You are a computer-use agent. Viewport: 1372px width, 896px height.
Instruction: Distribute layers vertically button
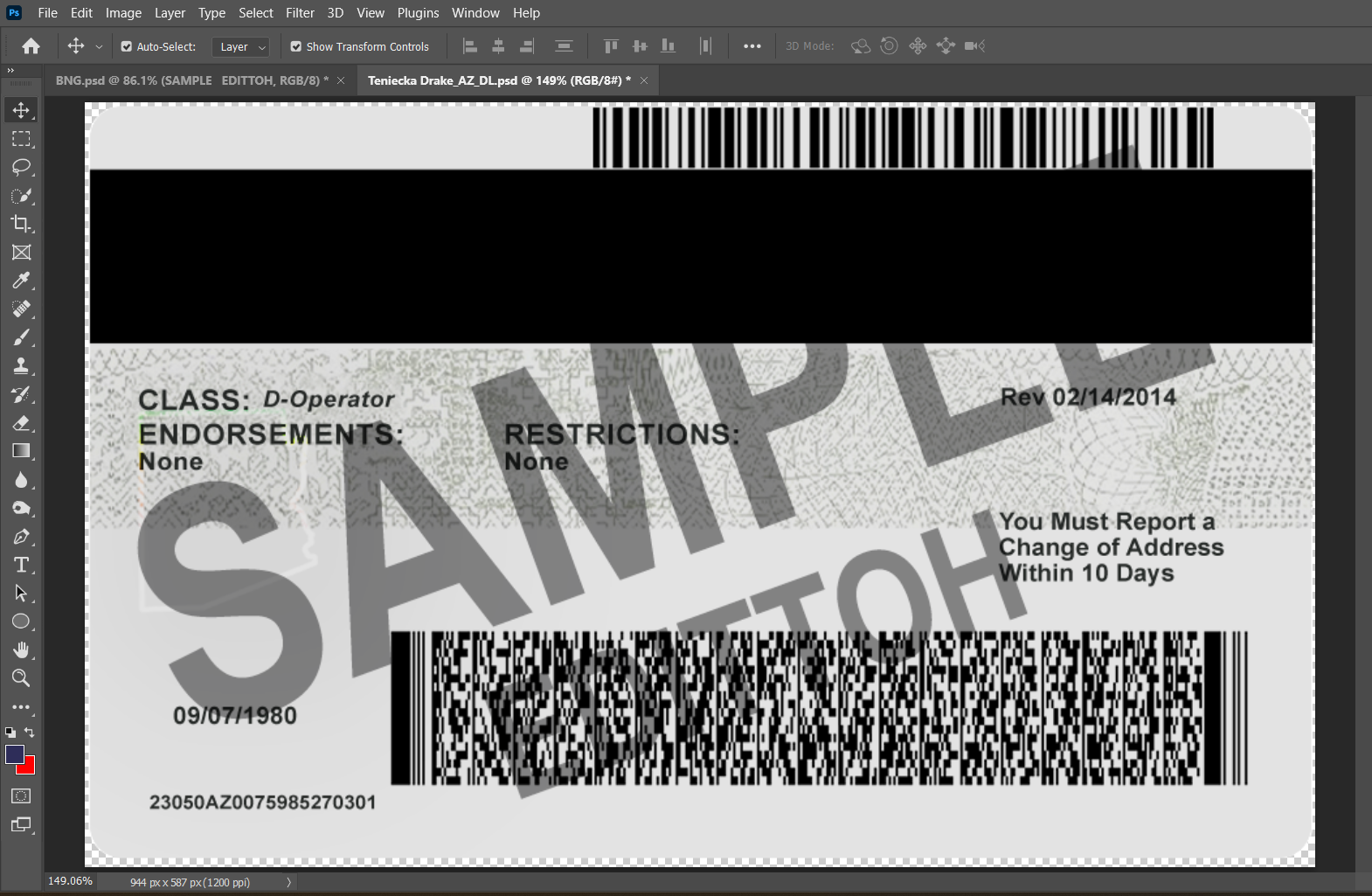[x=565, y=46]
